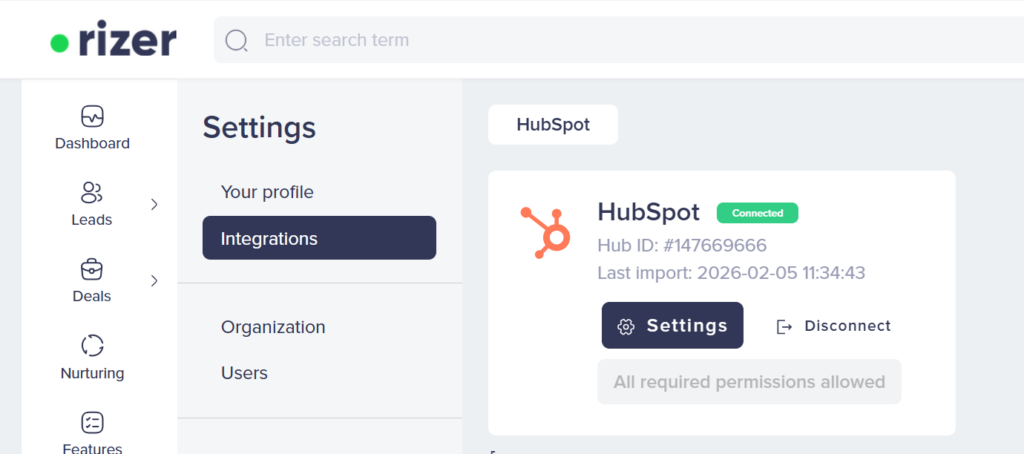Image resolution: width=1024 pixels, height=454 pixels.
Task: Click the search magnifier icon
Action: point(237,40)
